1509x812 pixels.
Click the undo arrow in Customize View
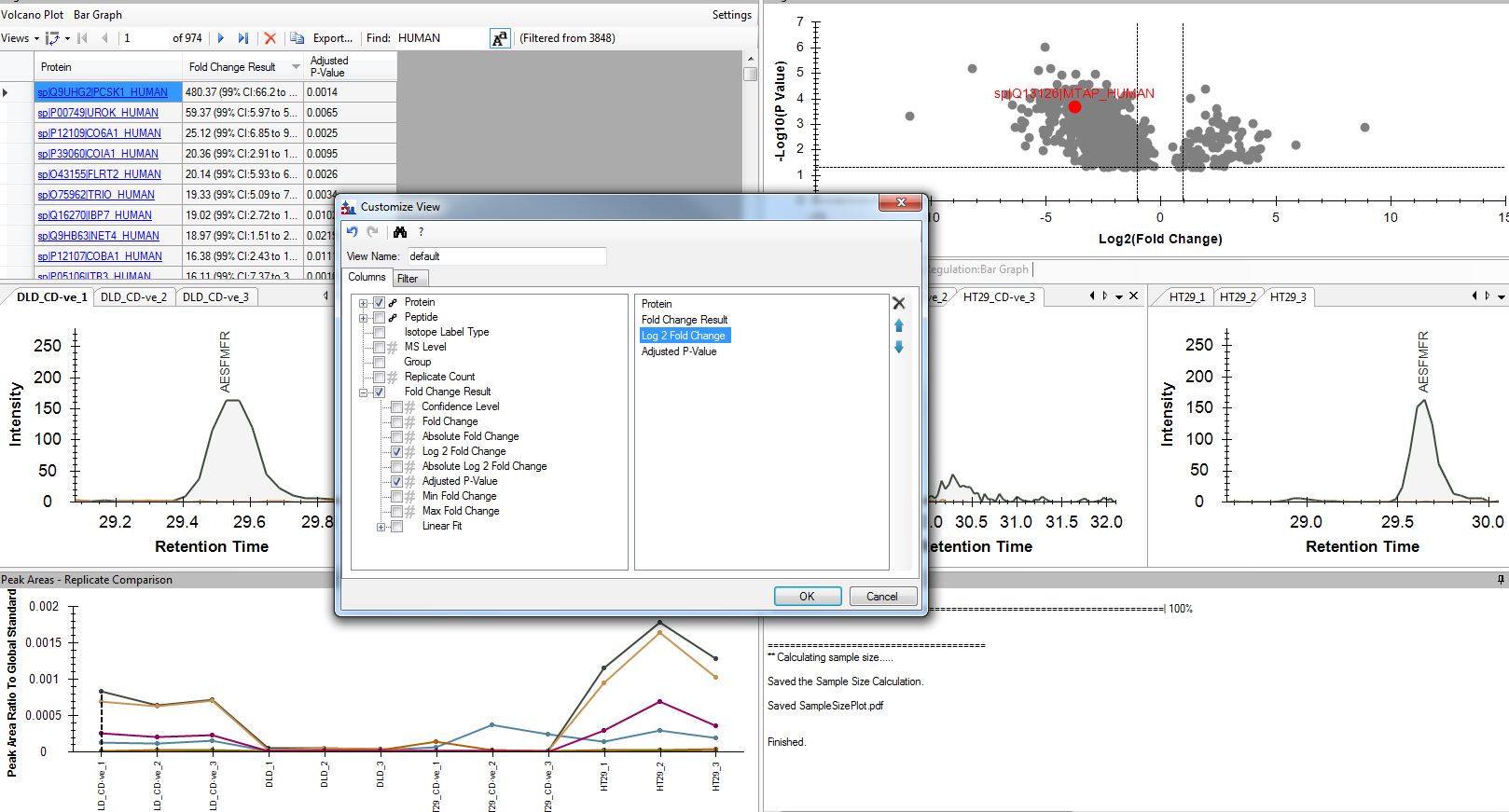(352, 232)
